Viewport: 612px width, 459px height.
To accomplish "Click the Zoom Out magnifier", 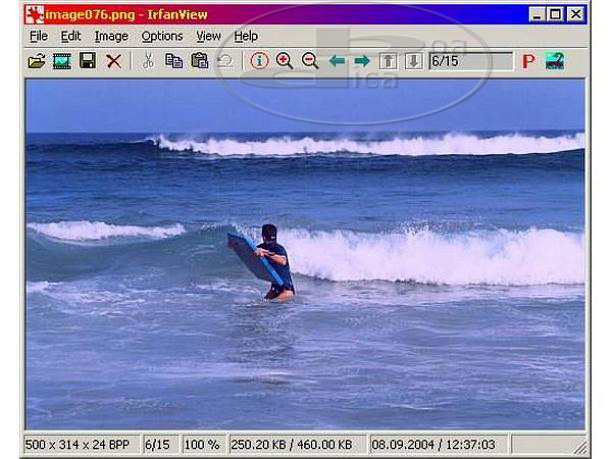I will pyautogui.click(x=310, y=61).
